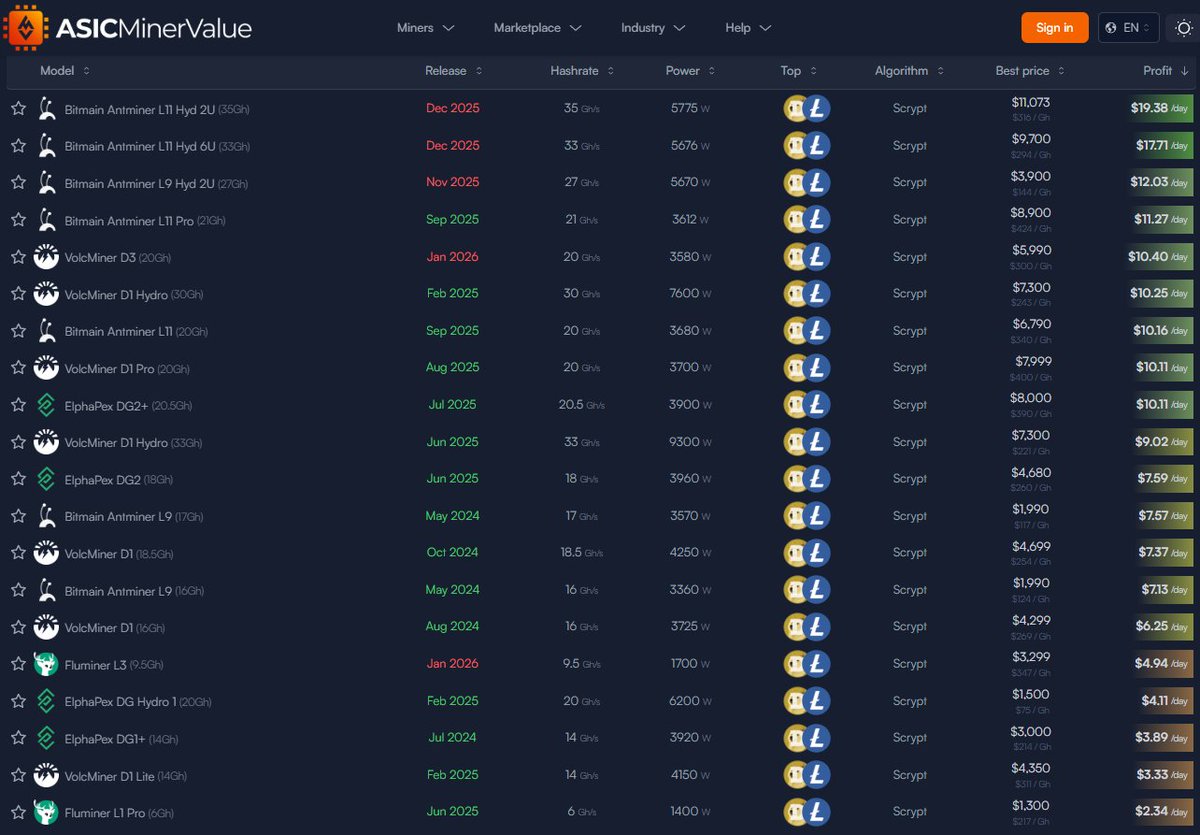Expand the Miners menu
The image size is (1200, 835).
click(x=426, y=28)
